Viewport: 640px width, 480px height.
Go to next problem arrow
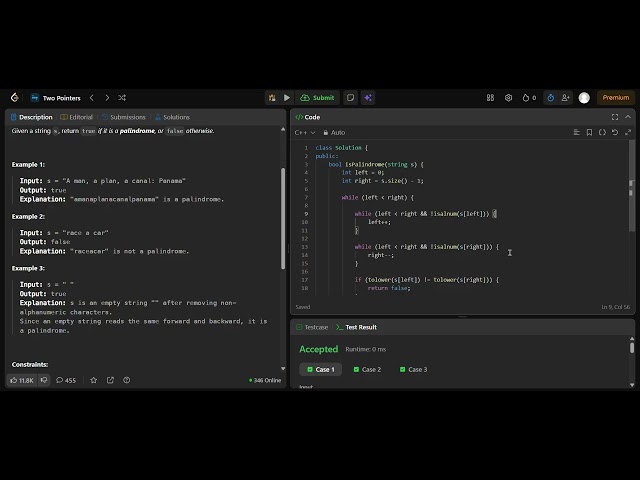click(x=107, y=98)
